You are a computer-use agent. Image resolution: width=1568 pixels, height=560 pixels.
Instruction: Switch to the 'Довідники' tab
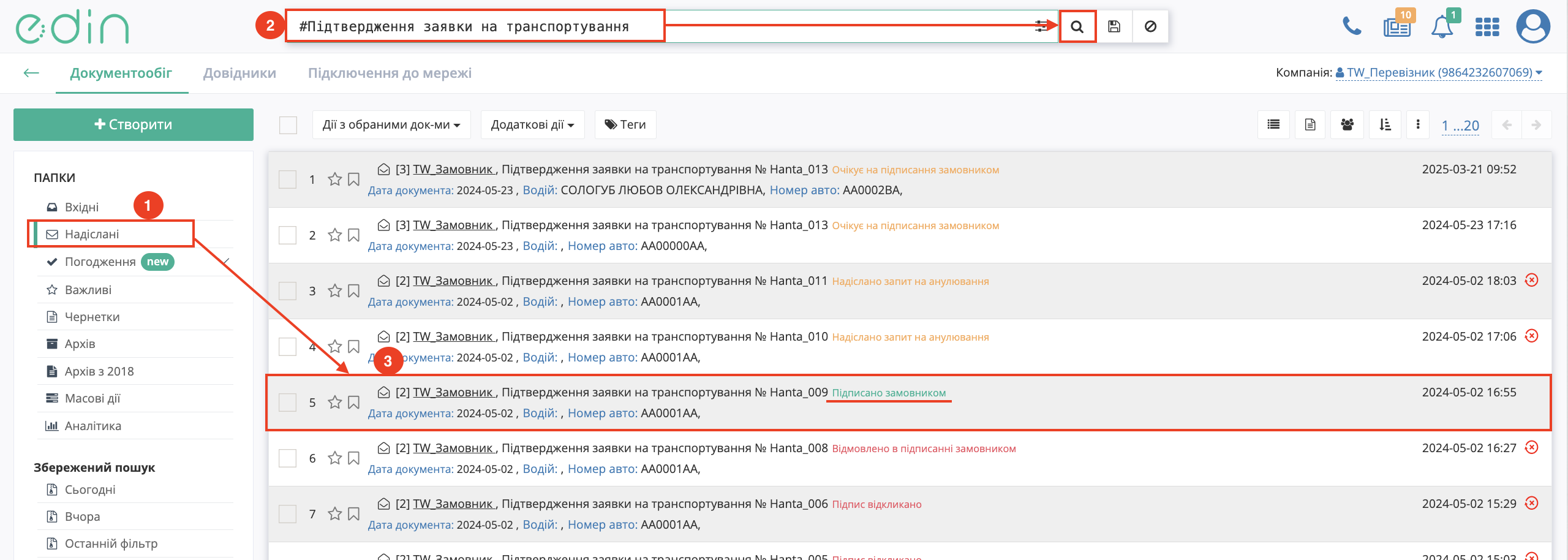[x=239, y=74]
